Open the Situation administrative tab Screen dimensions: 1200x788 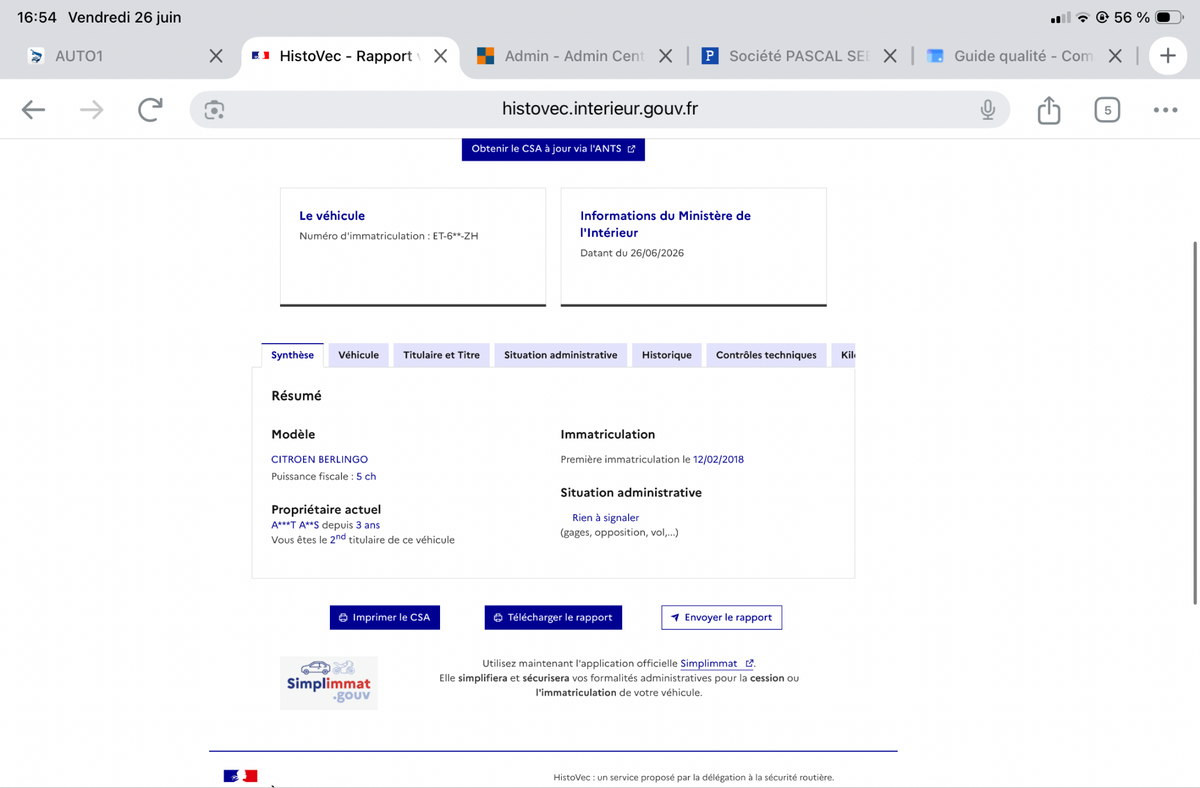tap(560, 355)
